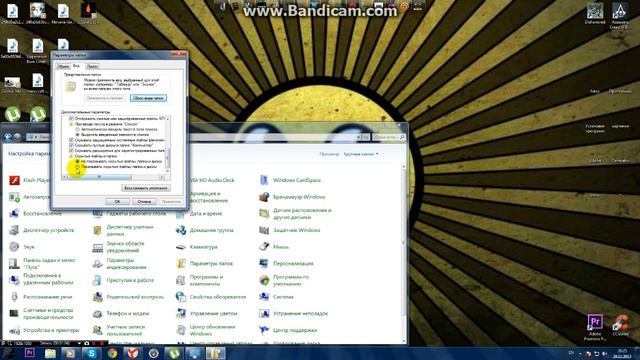The height and width of the screenshot is (360, 640).
Task: Open Мышь settings
Action: tap(274, 247)
